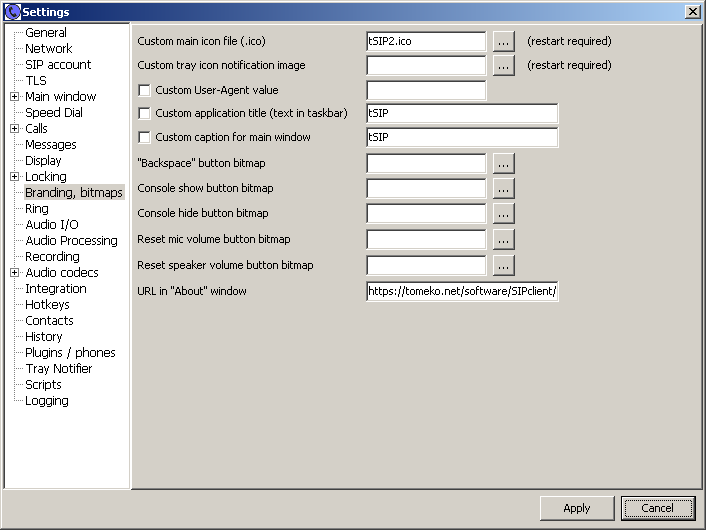
Task: Open SIP account settings
Action: (58, 64)
